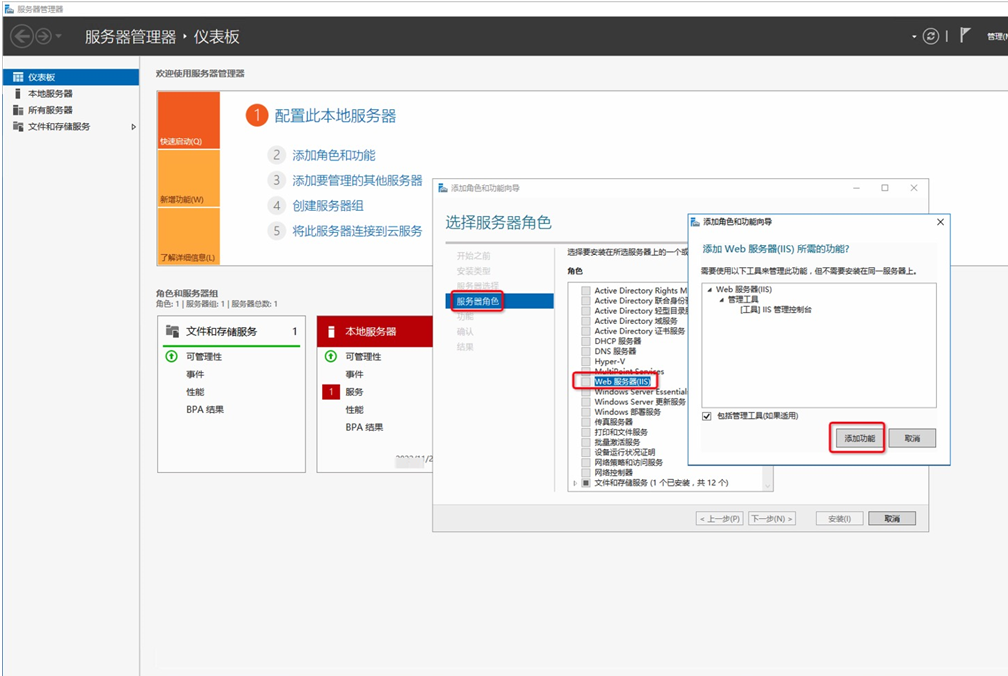Image resolution: width=1008 pixels, height=676 pixels.
Task: Open the notifications flag icon
Action: [x=965, y=36]
